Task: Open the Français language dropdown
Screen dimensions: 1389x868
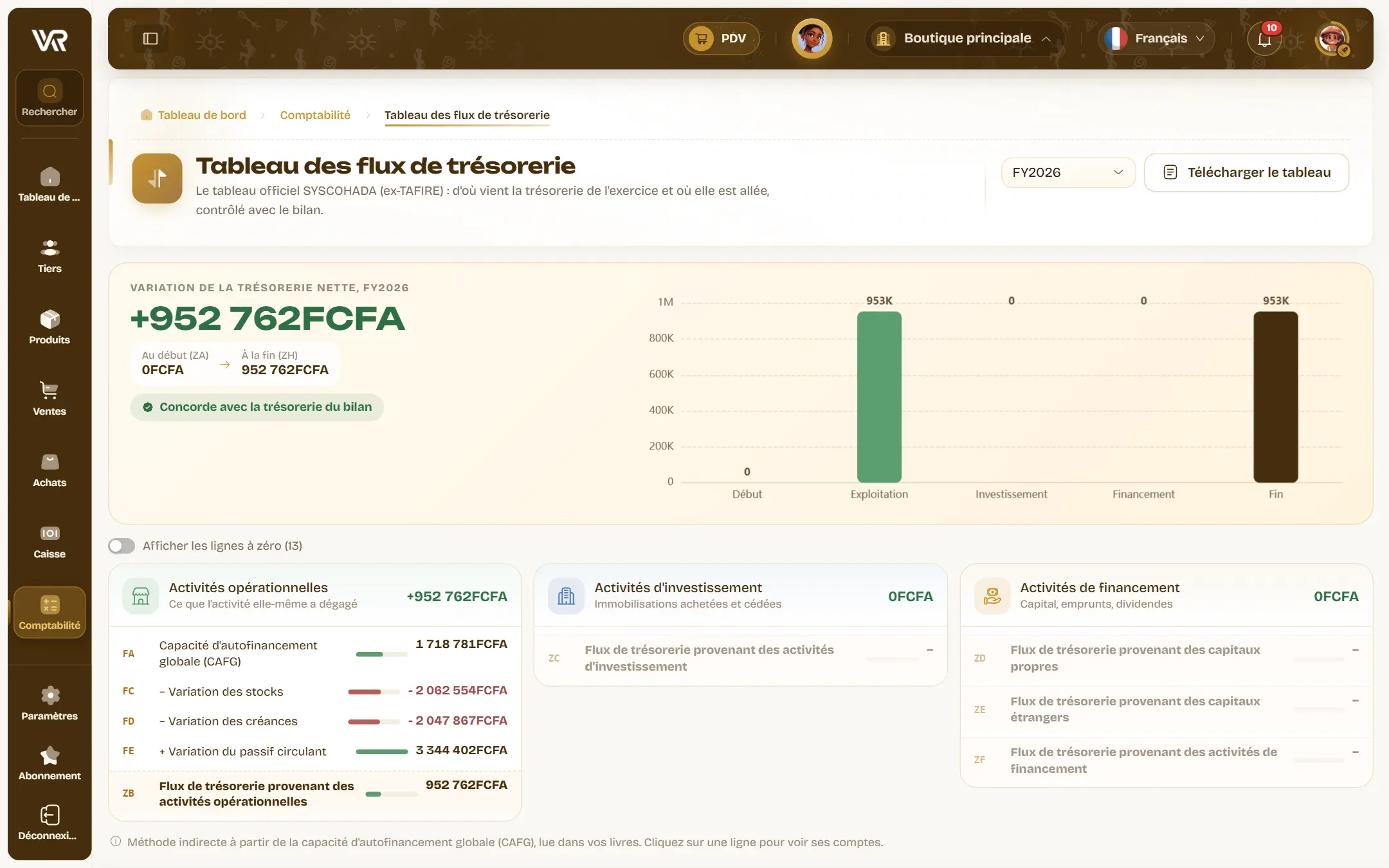Action: (1156, 39)
